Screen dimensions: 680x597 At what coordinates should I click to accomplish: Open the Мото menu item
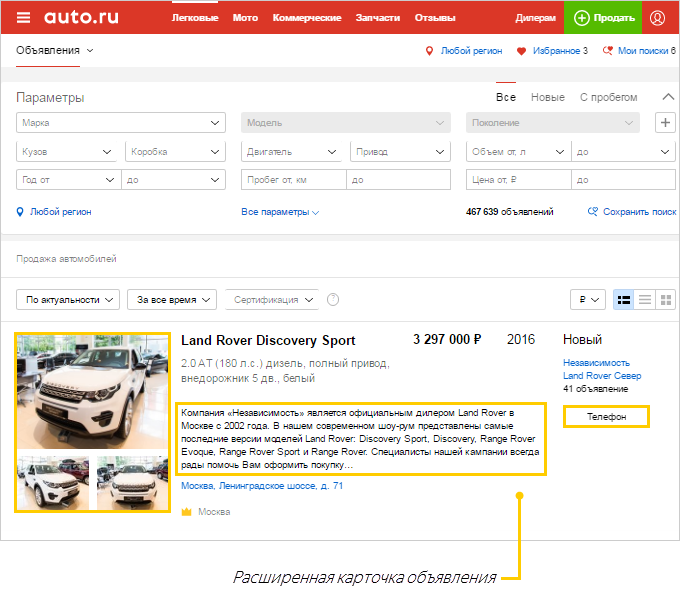pos(245,18)
